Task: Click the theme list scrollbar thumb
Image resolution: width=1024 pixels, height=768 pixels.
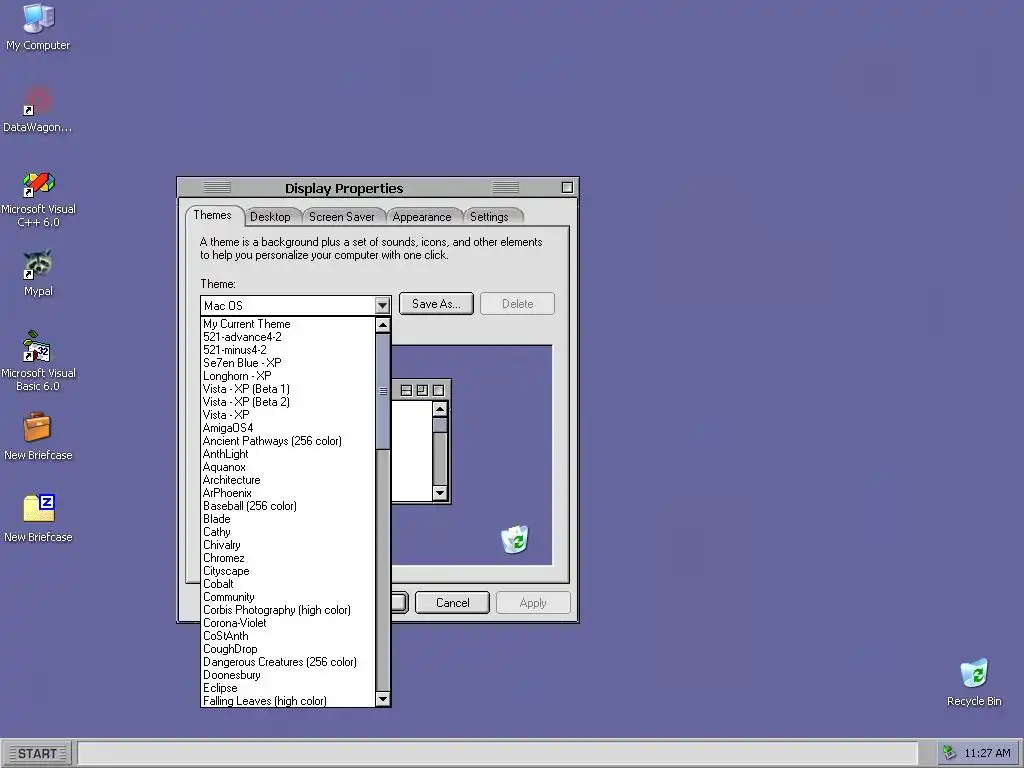Action: (383, 391)
